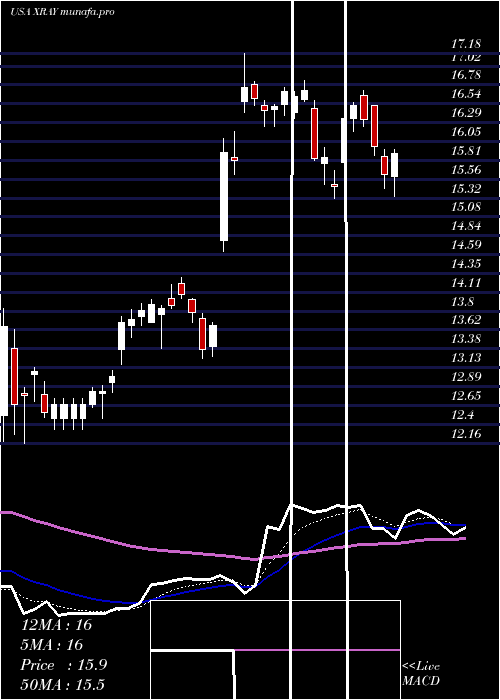This screenshot has width=500, height=700.
Task: Click the <<Live MACD label
Action: (421, 673)
